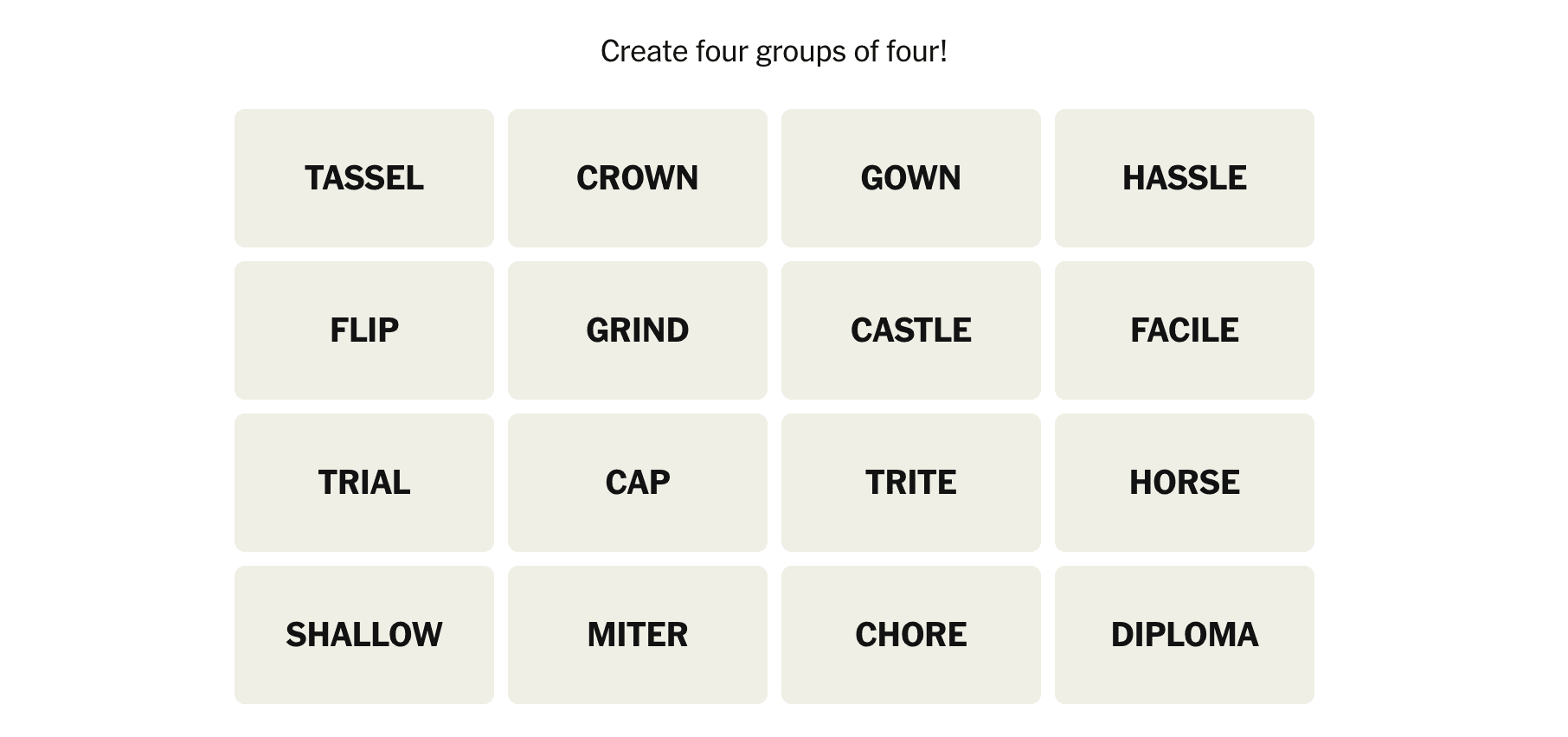
Task: Pick the three-letter word tile
Action: 637,483
